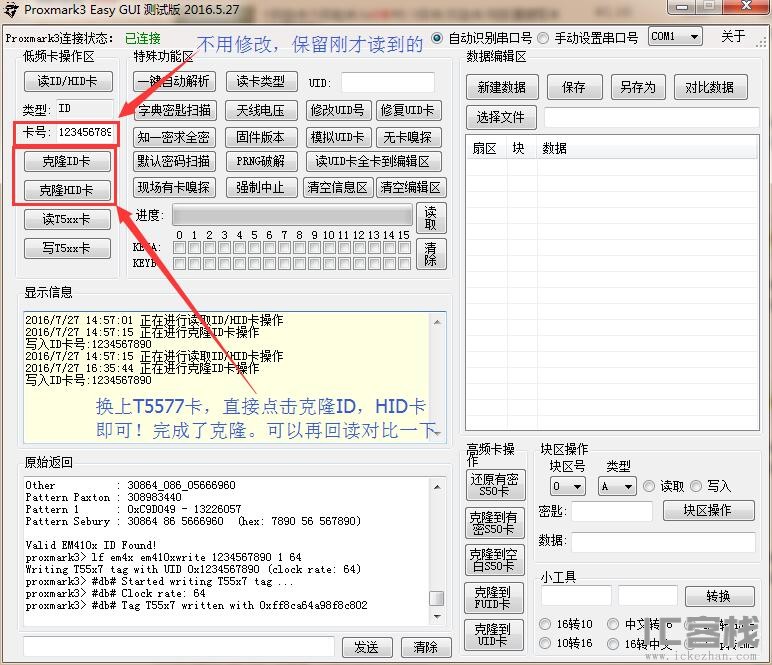The height and width of the screenshot is (665, 772).
Task: Click the file path field beside 选择文件
Action: (x=651, y=118)
